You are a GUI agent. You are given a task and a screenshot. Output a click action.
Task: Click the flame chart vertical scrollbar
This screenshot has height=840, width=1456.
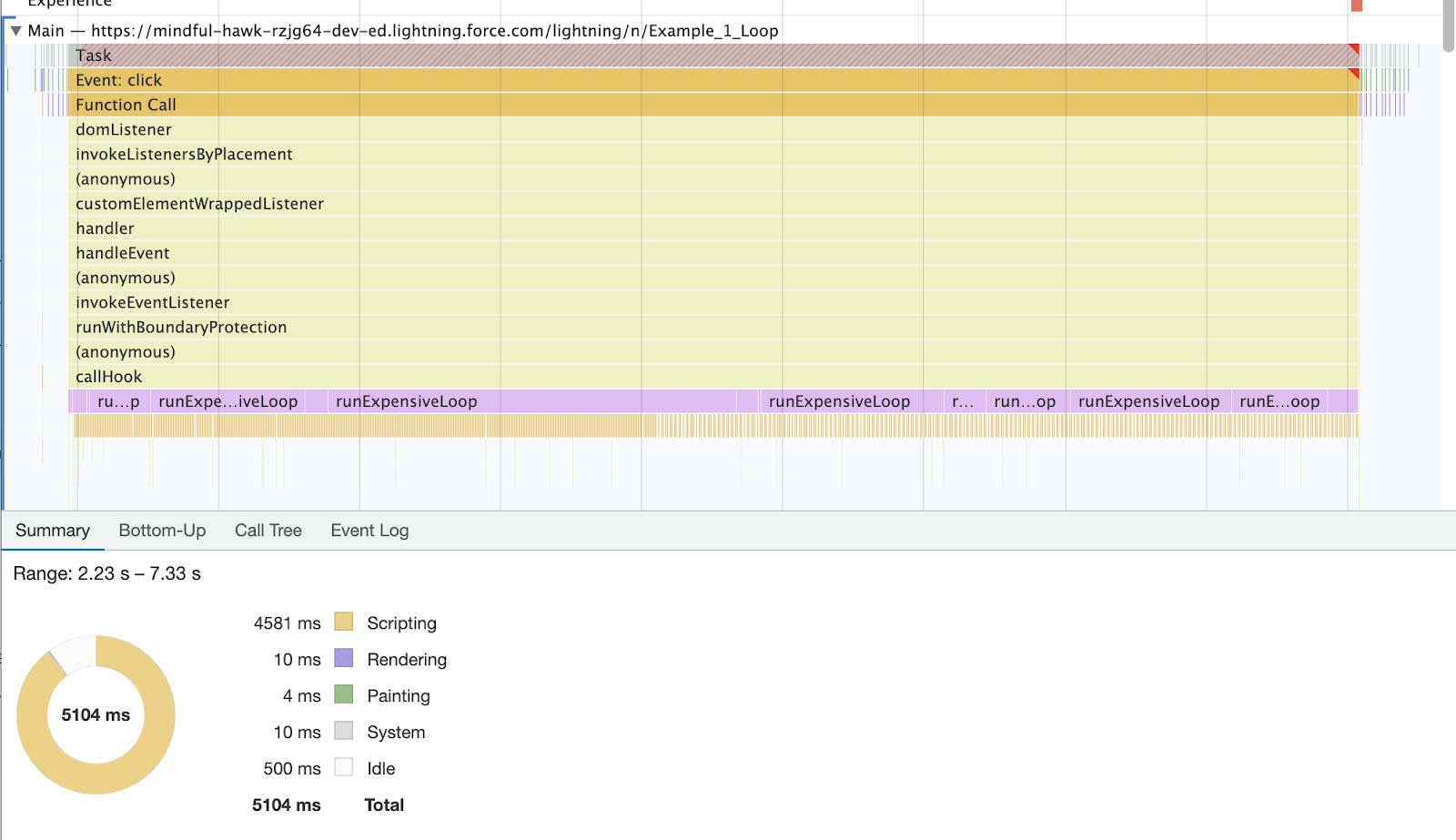(1449, 25)
